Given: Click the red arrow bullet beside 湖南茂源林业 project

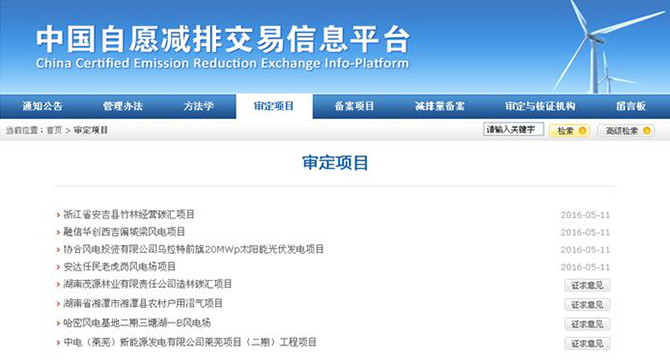Looking at the screenshot, I should tap(58, 285).
